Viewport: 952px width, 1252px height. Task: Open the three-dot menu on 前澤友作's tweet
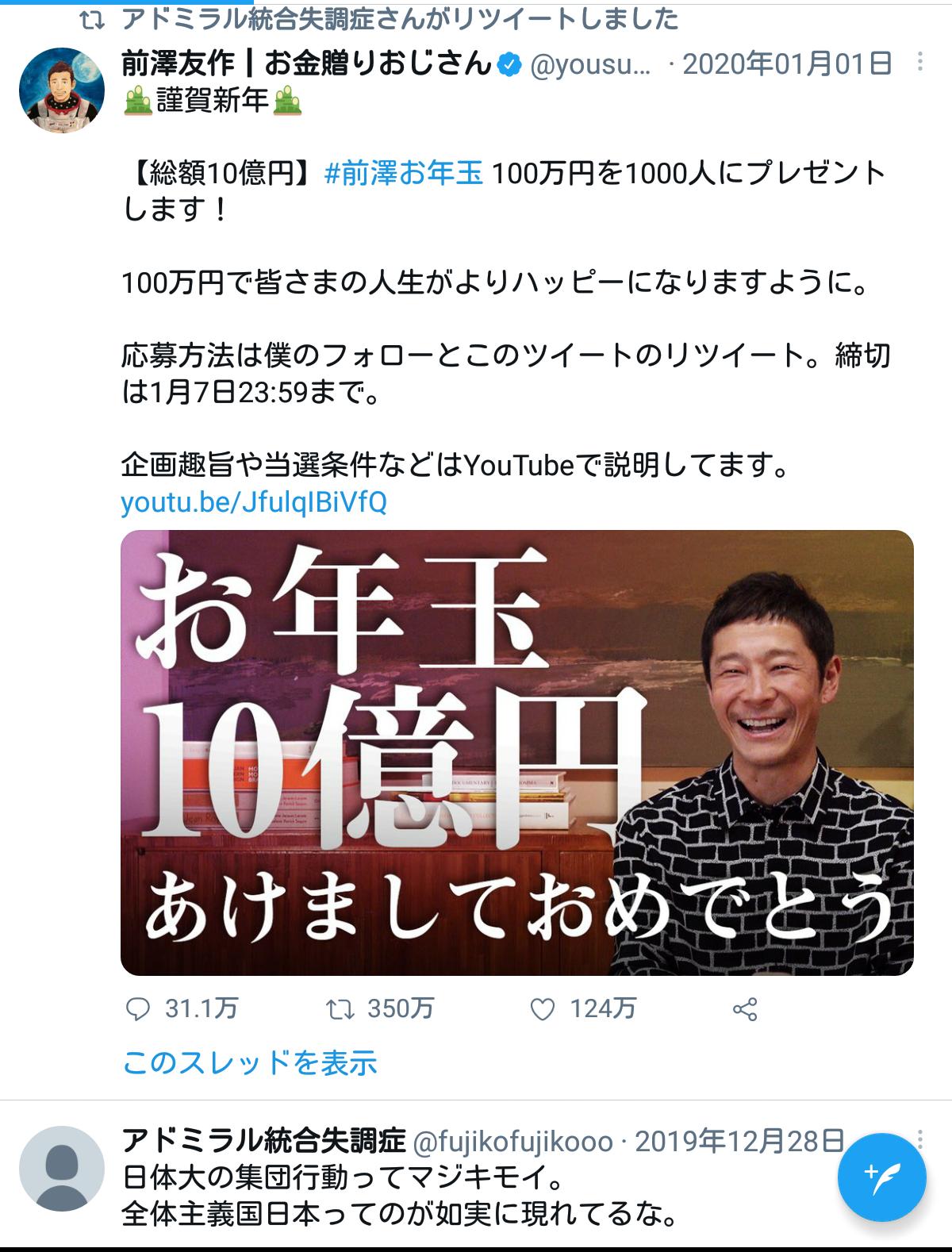[919, 63]
